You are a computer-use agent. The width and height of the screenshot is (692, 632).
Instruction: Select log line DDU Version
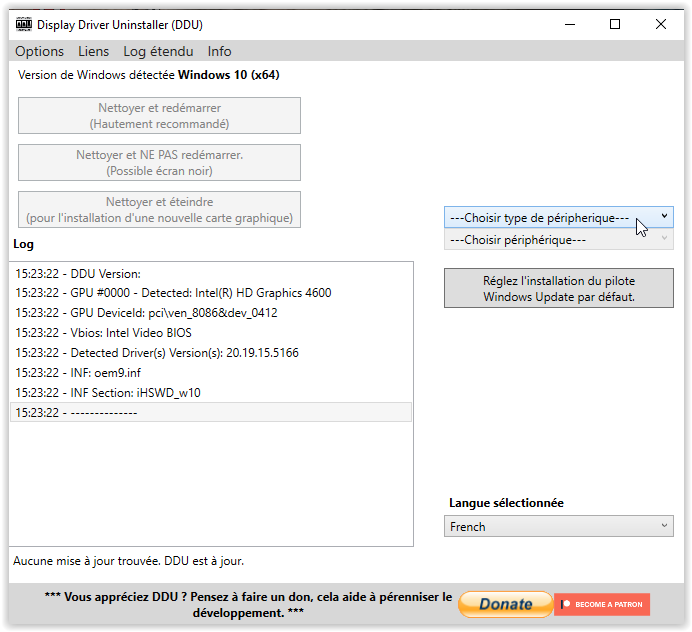211,274
